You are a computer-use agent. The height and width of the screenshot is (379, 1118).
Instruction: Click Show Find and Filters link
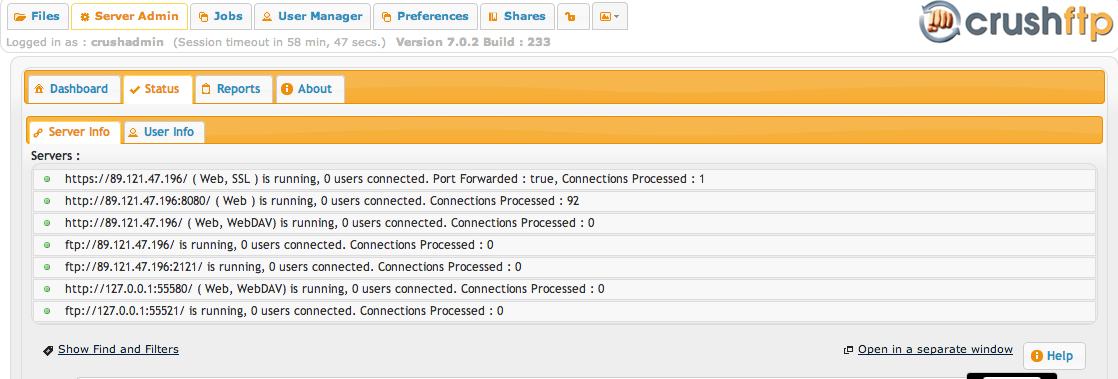point(118,349)
